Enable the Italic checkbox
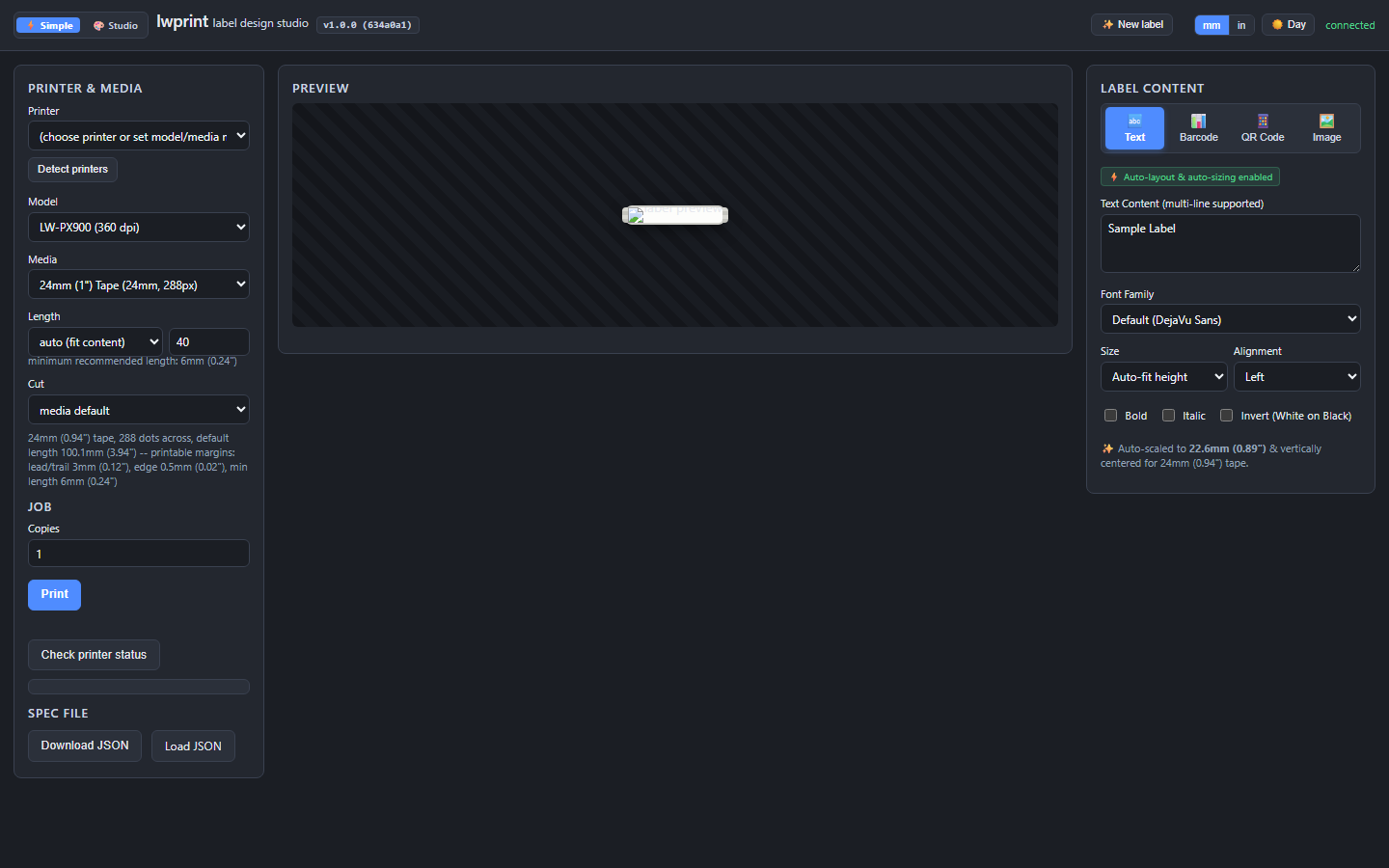 click(x=1168, y=416)
